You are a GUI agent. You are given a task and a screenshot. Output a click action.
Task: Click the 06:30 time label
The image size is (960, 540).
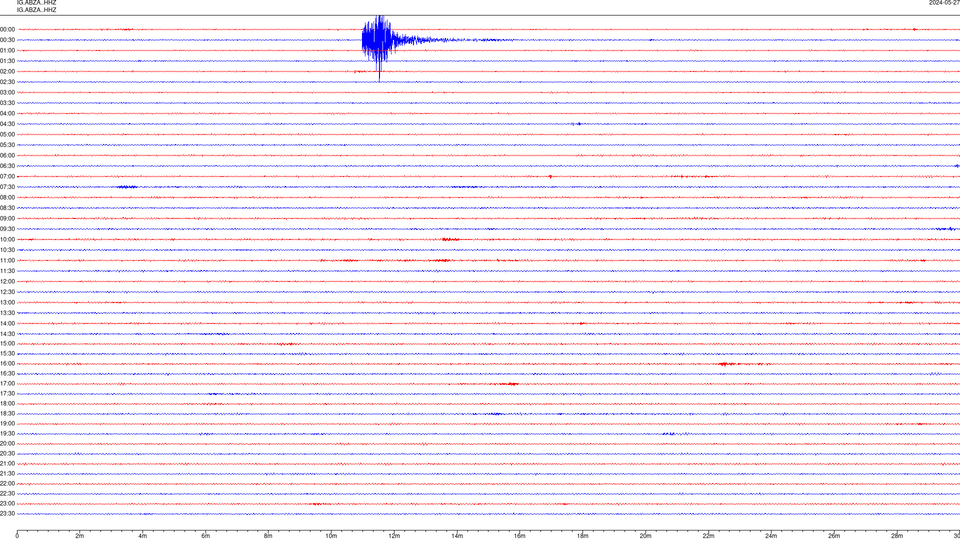(7, 166)
